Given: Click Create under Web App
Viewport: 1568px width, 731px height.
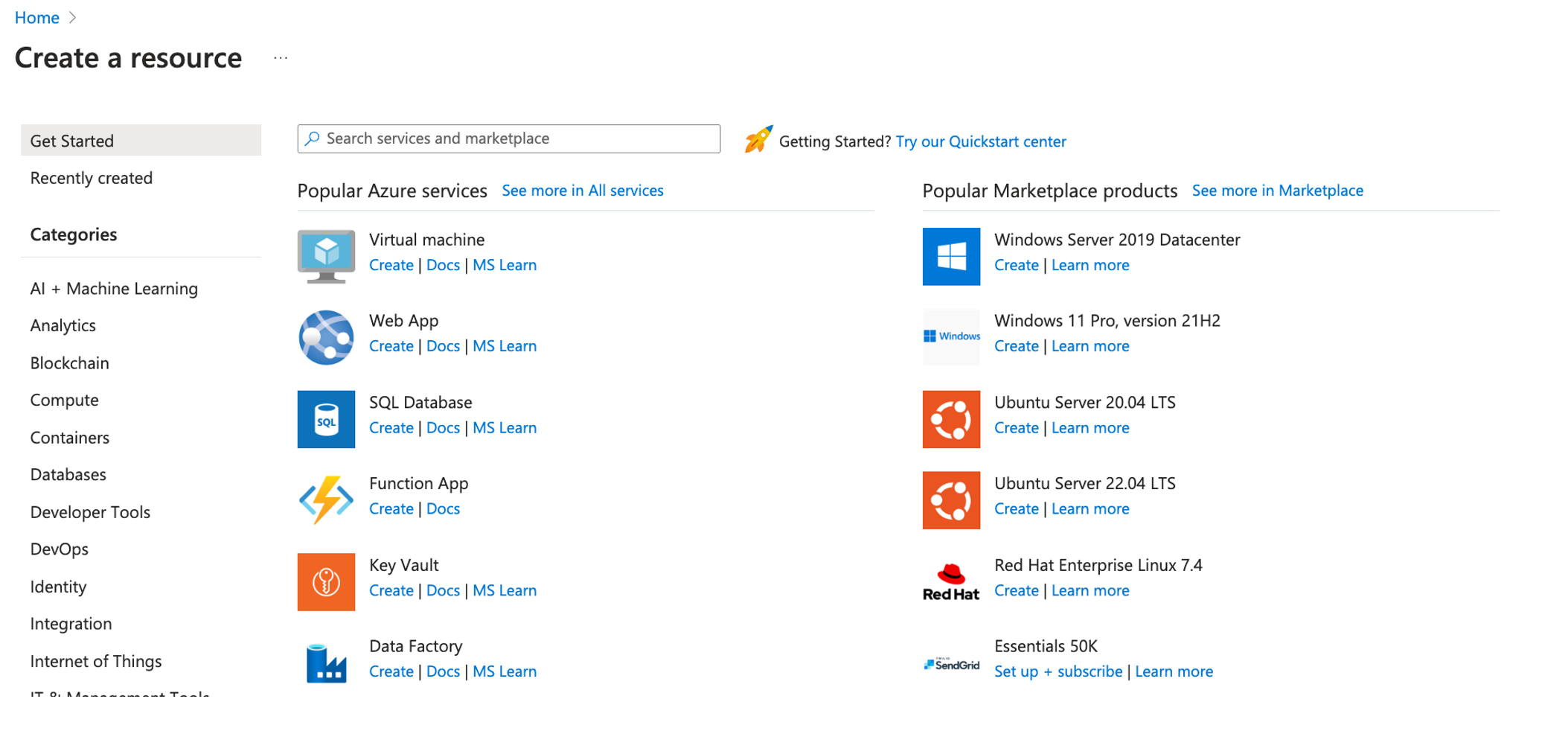Looking at the screenshot, I should click(391, 346).
